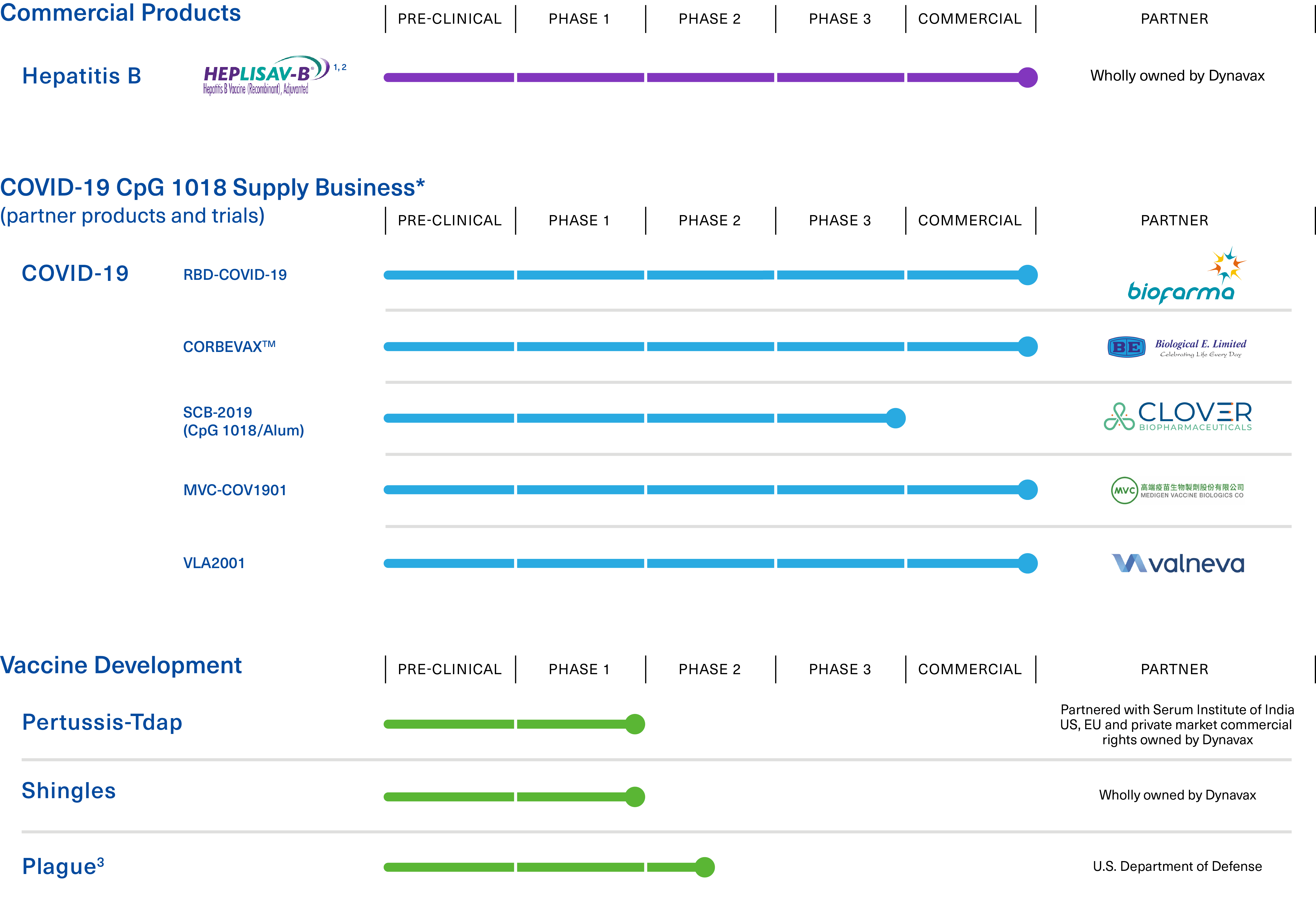This screenshot has height=904, width=1316.
Task: Select the MVC-COV1901 product name
Action: click(235, 490)
